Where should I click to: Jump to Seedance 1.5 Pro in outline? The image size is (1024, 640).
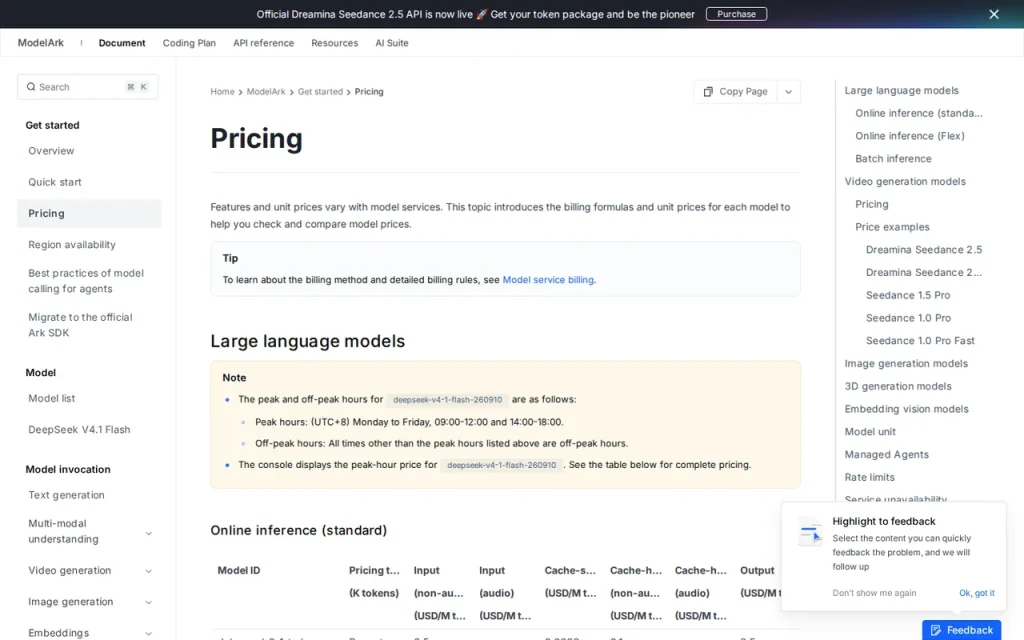[x=908, y=295]
